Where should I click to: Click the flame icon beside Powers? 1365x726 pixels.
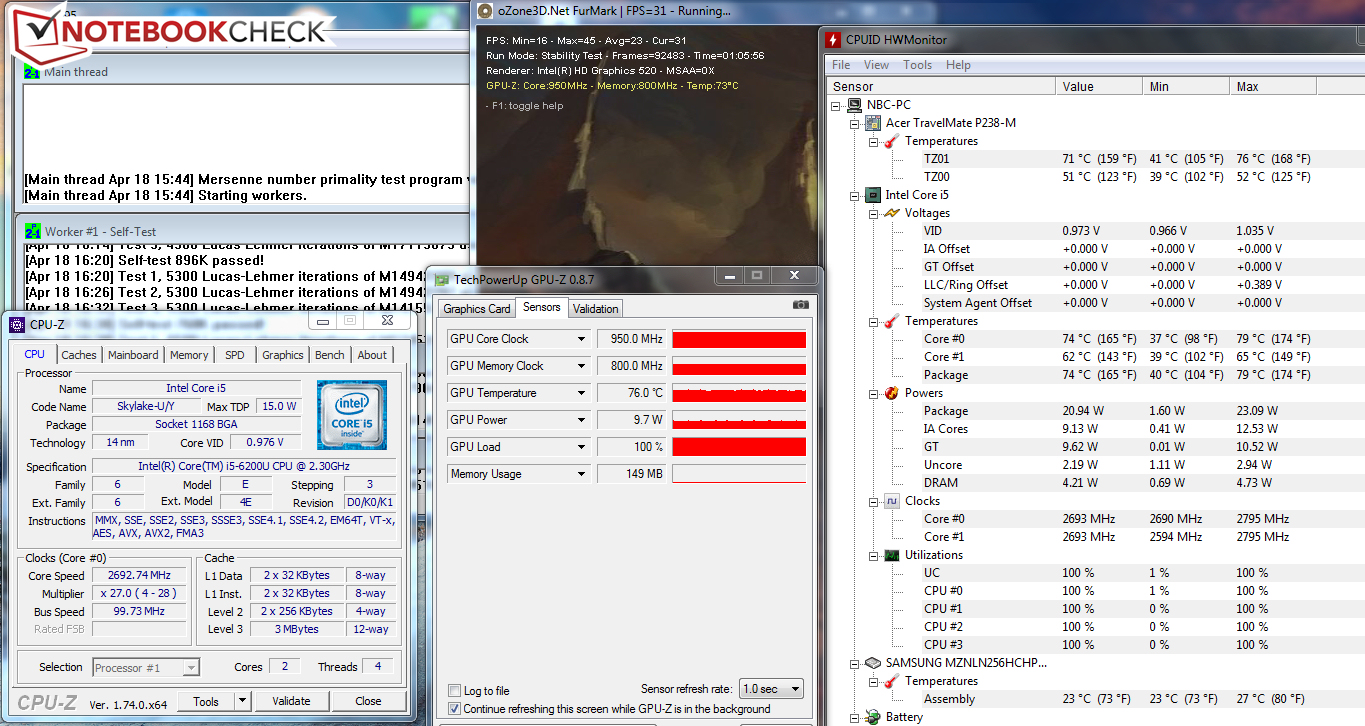892,393
